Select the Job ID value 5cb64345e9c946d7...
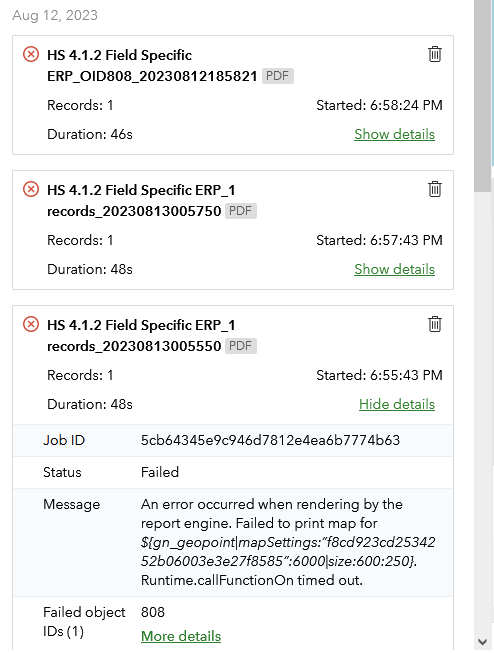Viewport: 494px width, 653px height. [x=270, y=440]
